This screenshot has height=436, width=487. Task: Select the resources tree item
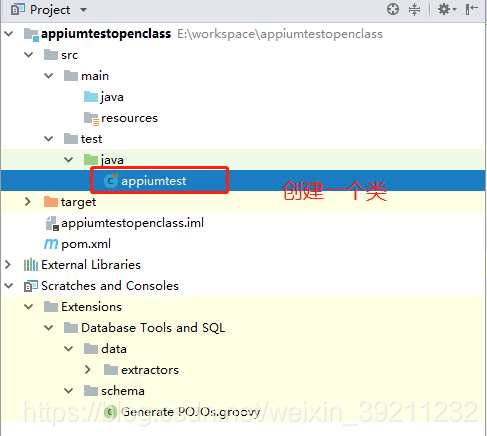coord(129,118)
